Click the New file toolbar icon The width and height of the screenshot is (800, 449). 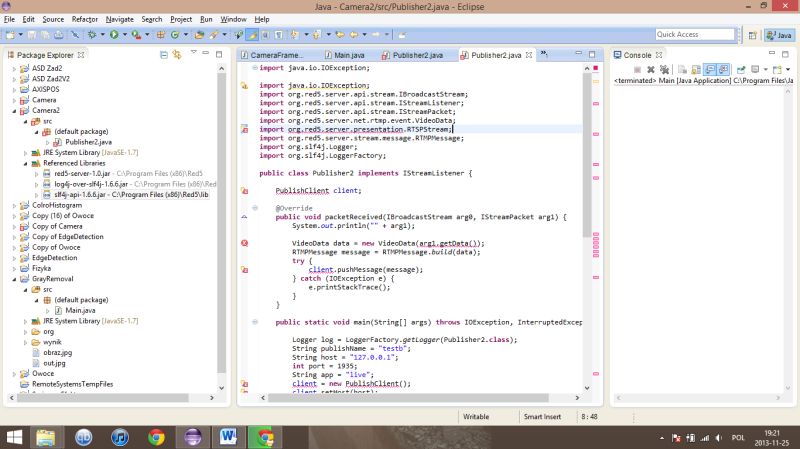[x=10, y=35]
